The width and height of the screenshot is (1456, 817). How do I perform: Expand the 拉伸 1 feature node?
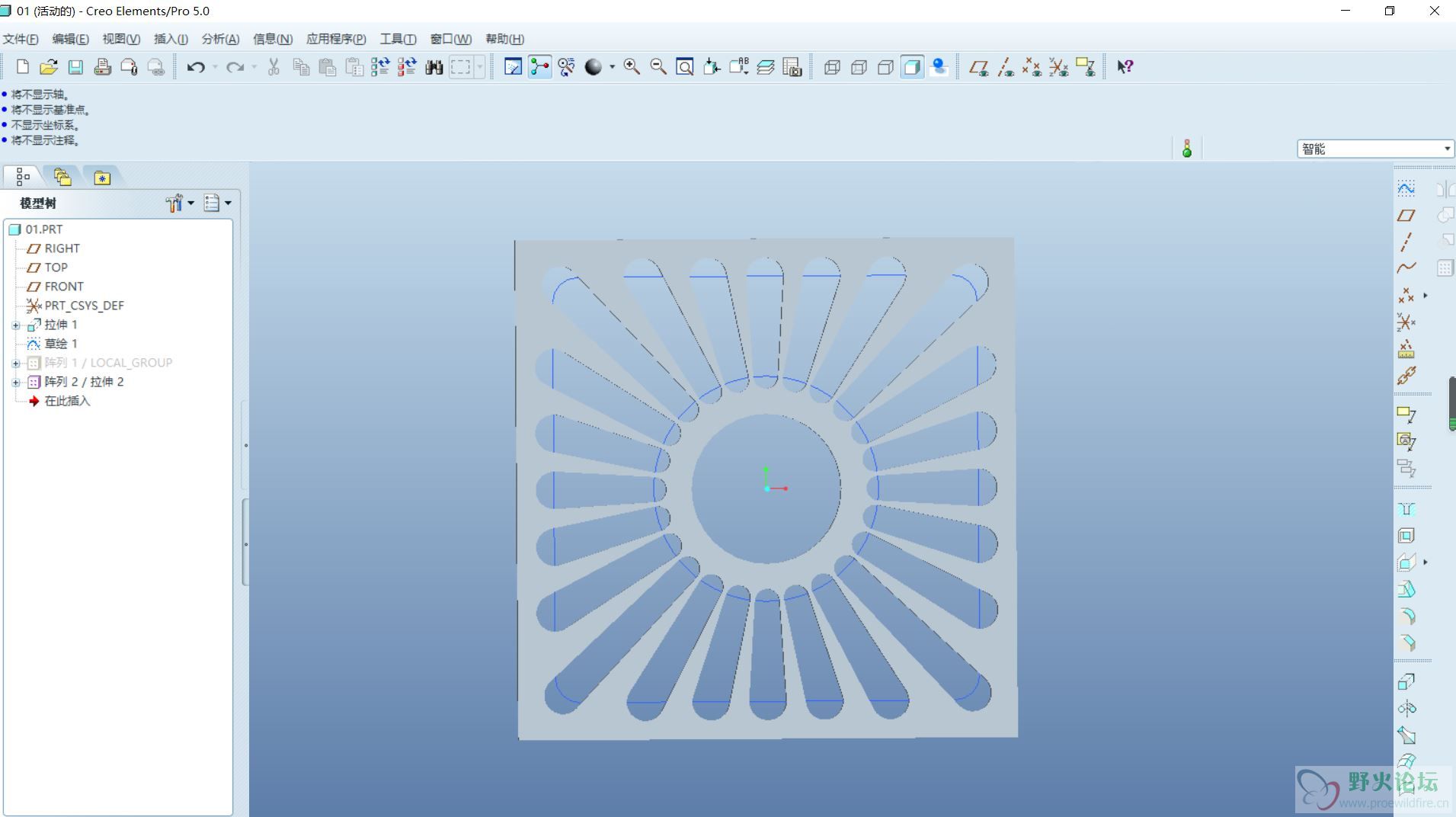pos(16,325)
